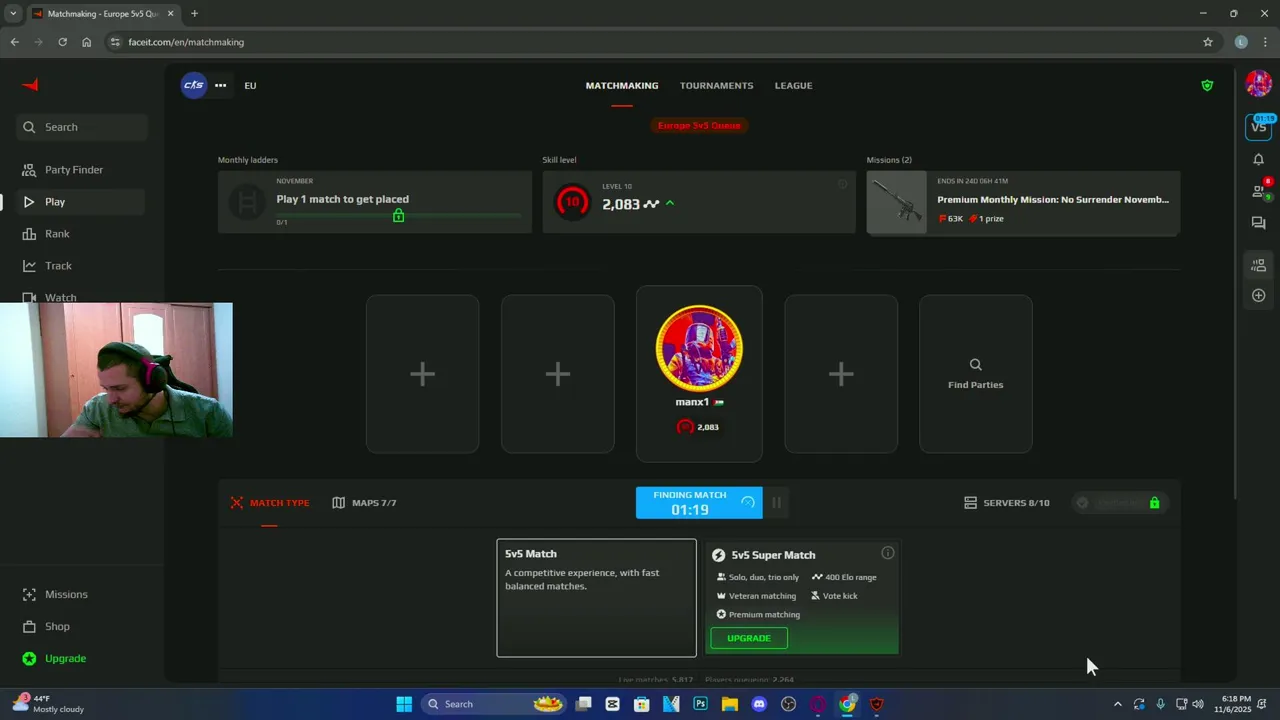Add player to the slot right of manx1
This screenshot has width=1280, height=720.
coord(841,374)
